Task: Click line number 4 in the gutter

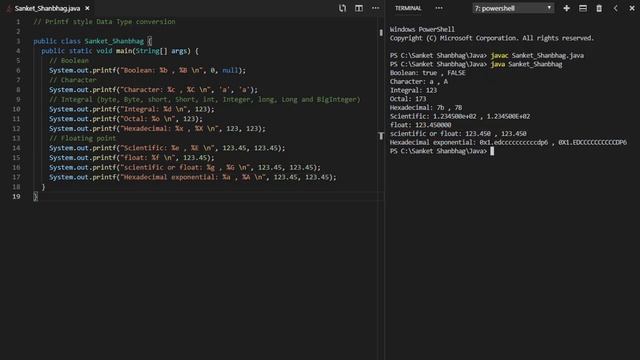Action: [18, 51]
